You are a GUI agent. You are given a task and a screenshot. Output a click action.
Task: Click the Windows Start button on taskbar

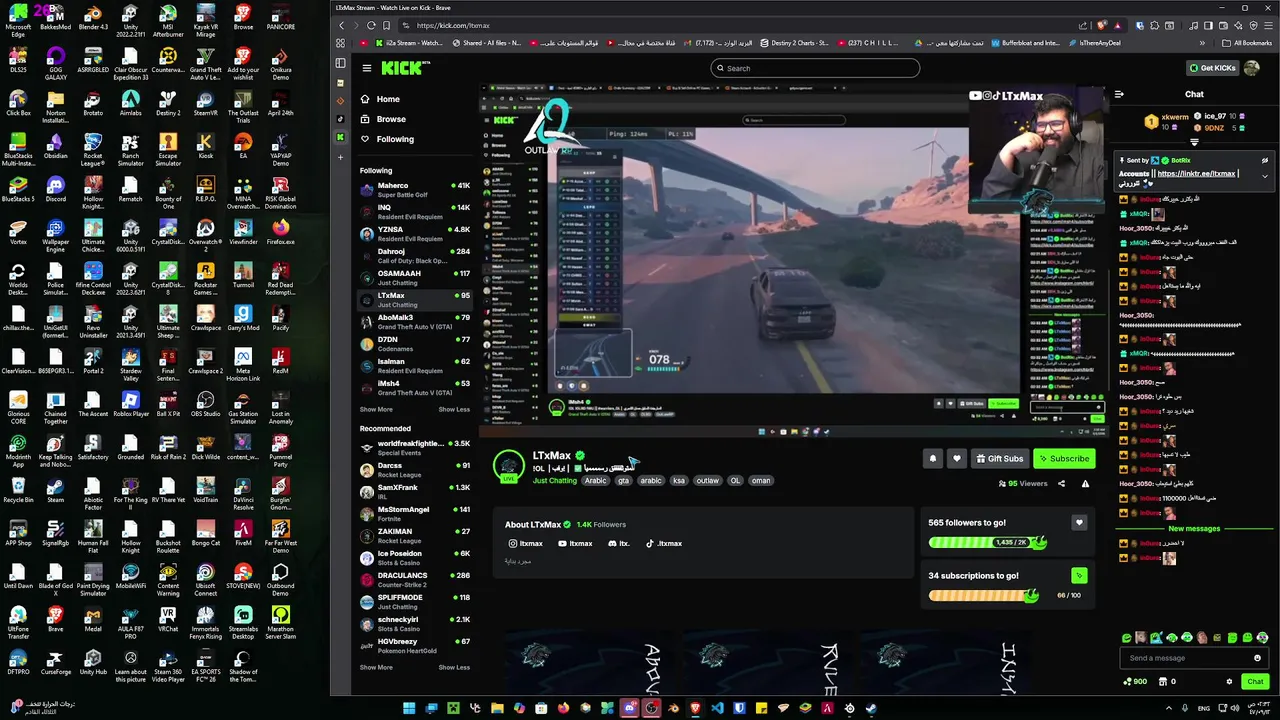pos(409,708)
